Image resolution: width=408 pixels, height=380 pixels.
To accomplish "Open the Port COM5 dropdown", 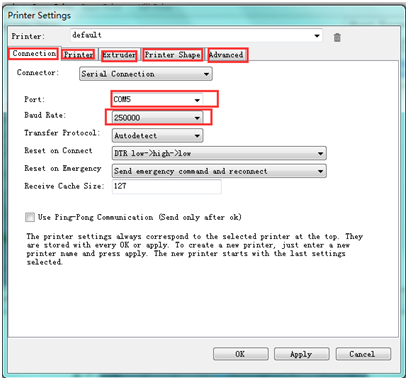I will pyautogui.click(x=157, y=99).
